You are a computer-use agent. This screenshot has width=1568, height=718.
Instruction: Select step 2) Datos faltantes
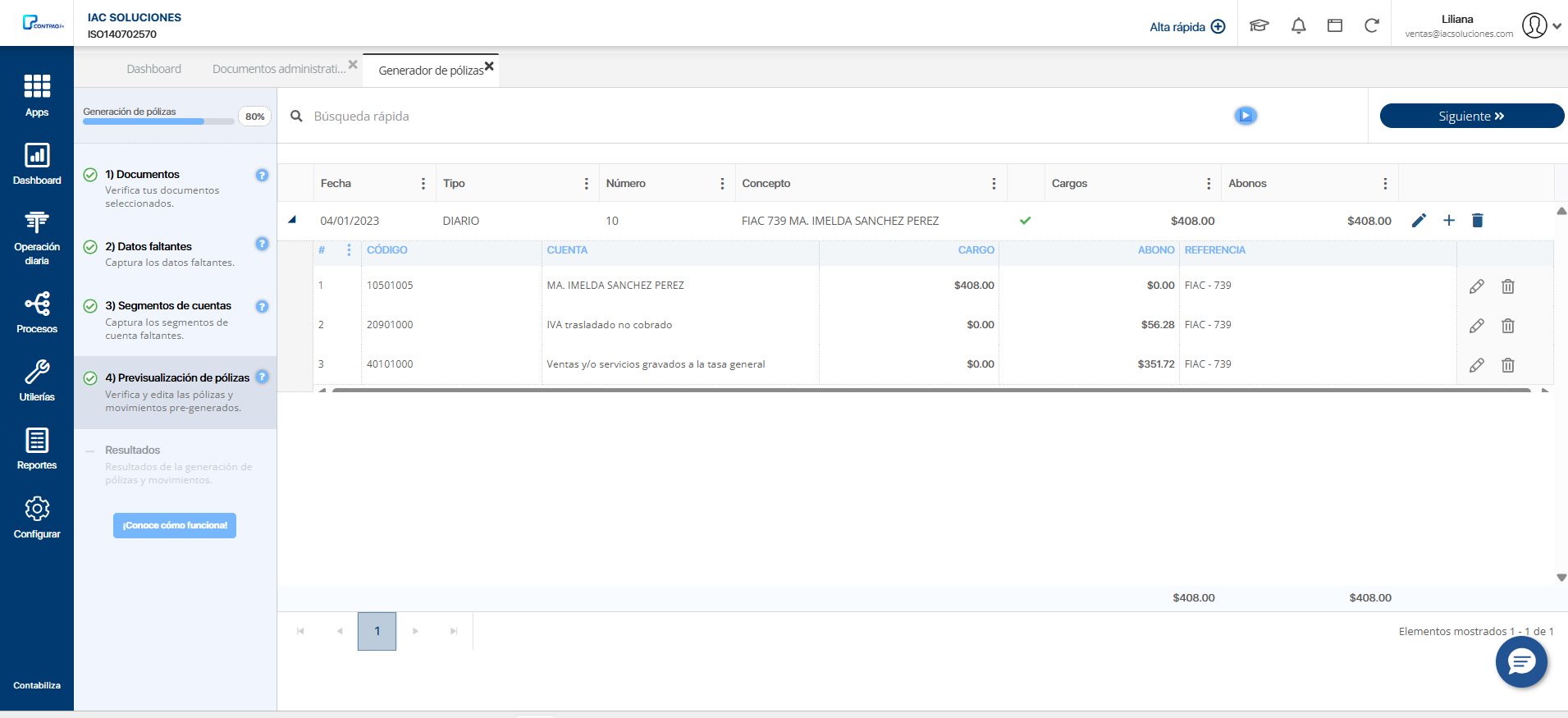point(149,246)
